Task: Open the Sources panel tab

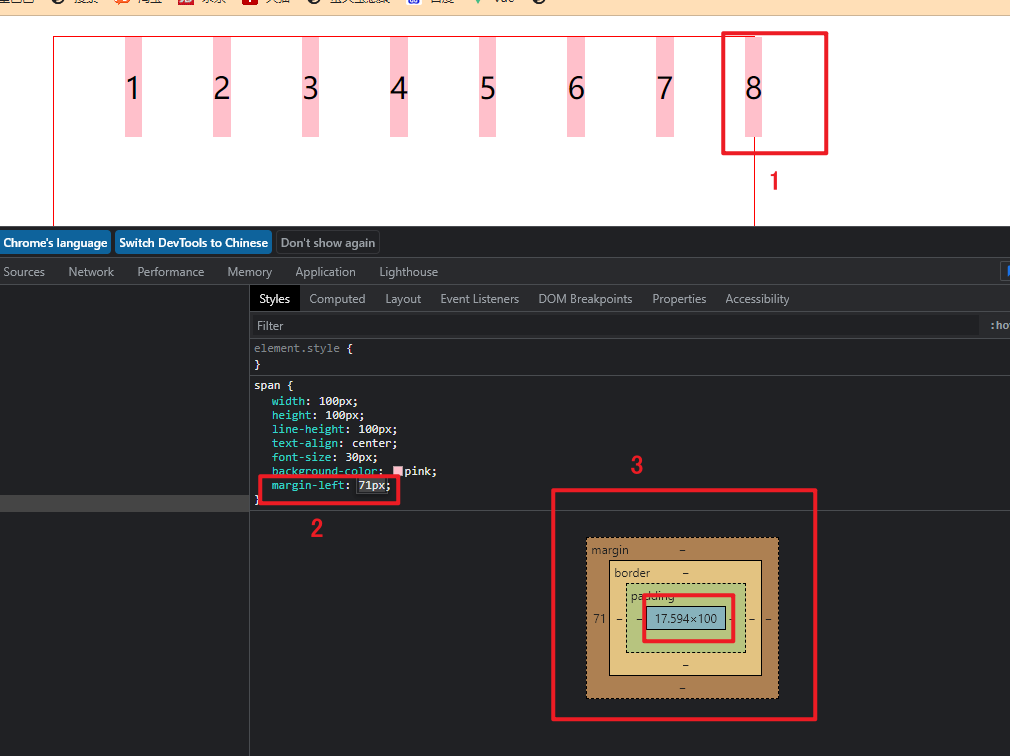Action: click(24, 272)
